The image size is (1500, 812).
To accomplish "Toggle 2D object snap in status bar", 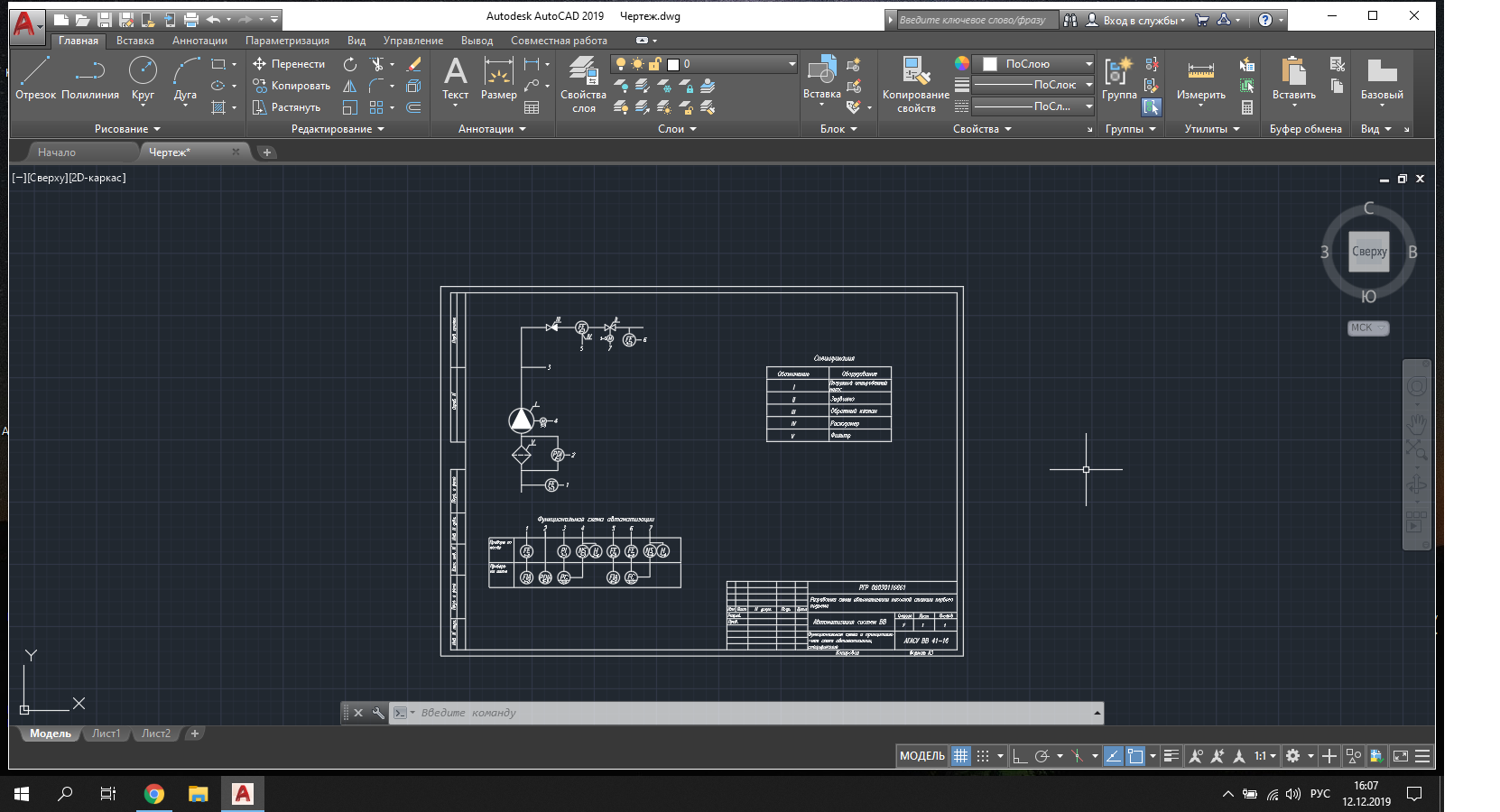I will (1135, 756).
